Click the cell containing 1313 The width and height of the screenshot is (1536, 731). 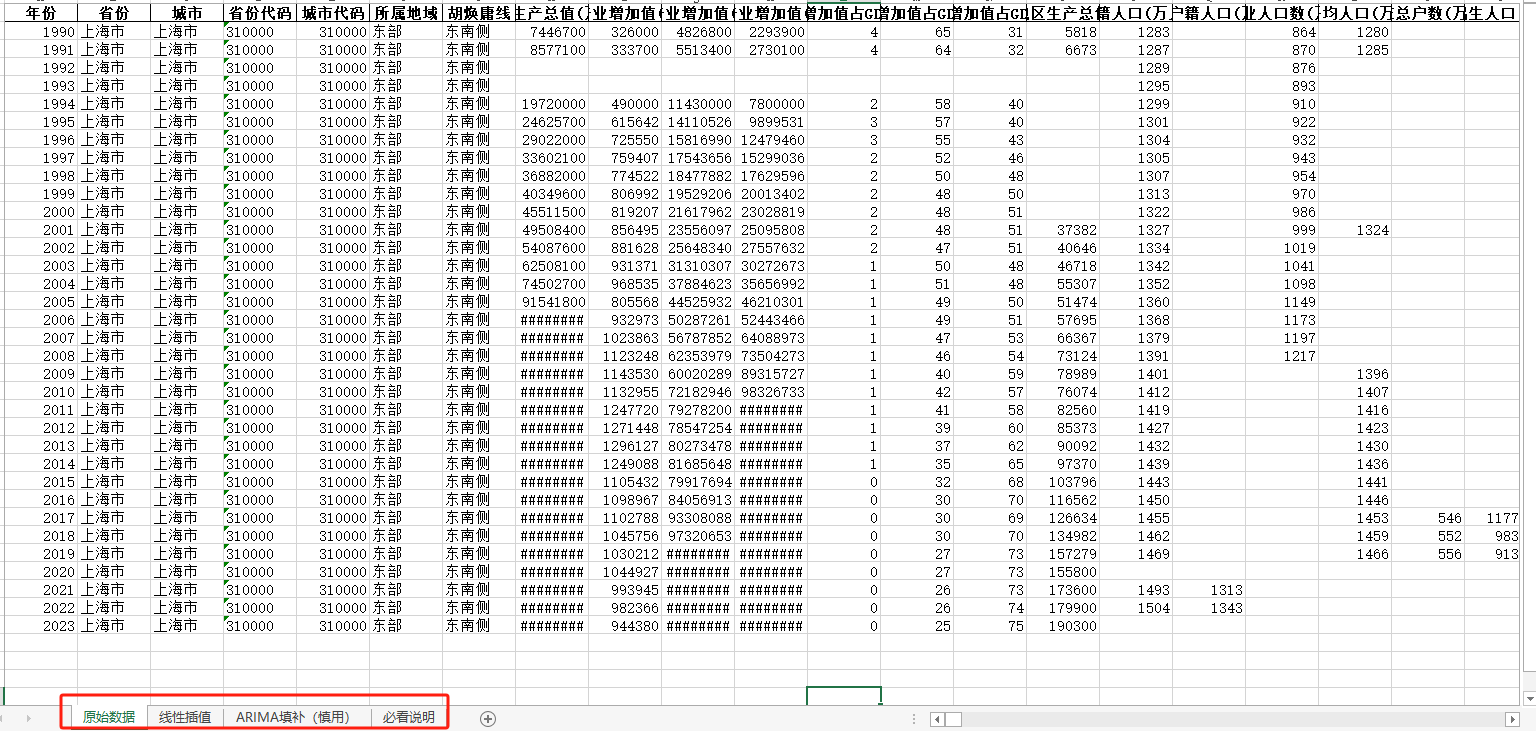(1209, 590)
